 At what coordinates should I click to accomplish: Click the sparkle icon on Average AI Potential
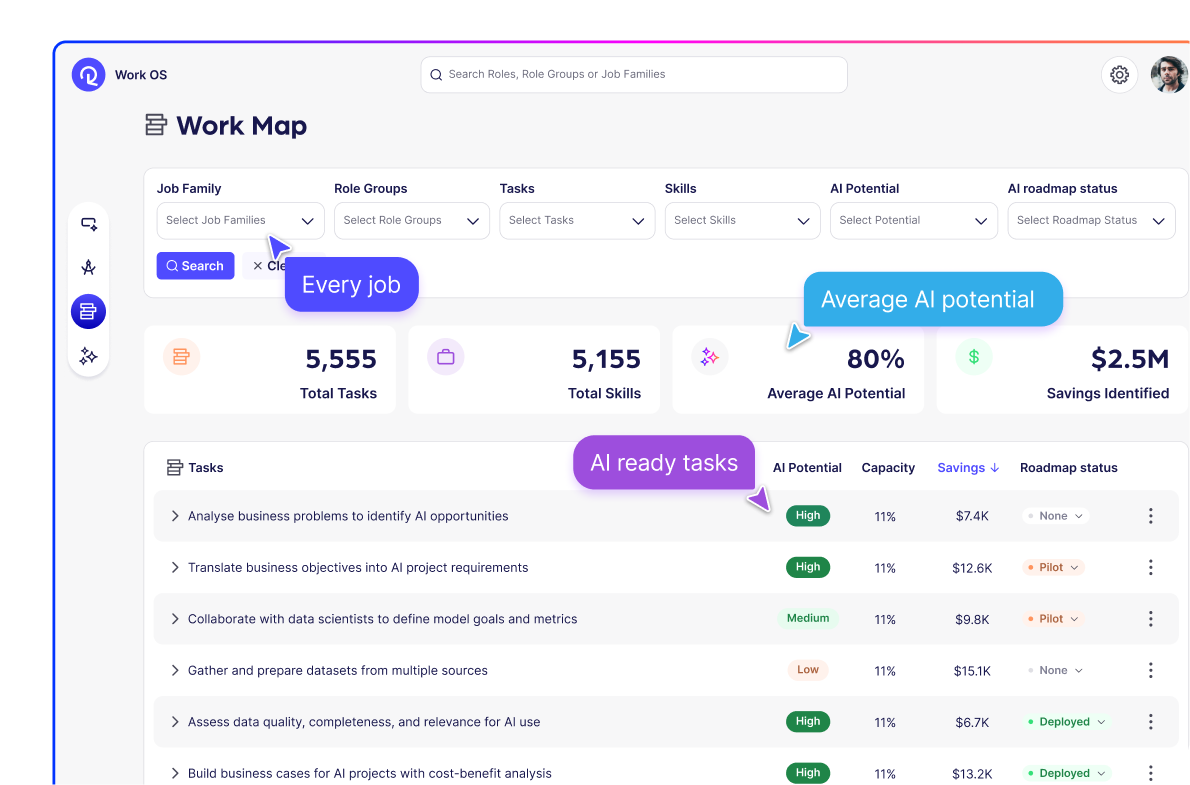710,356
